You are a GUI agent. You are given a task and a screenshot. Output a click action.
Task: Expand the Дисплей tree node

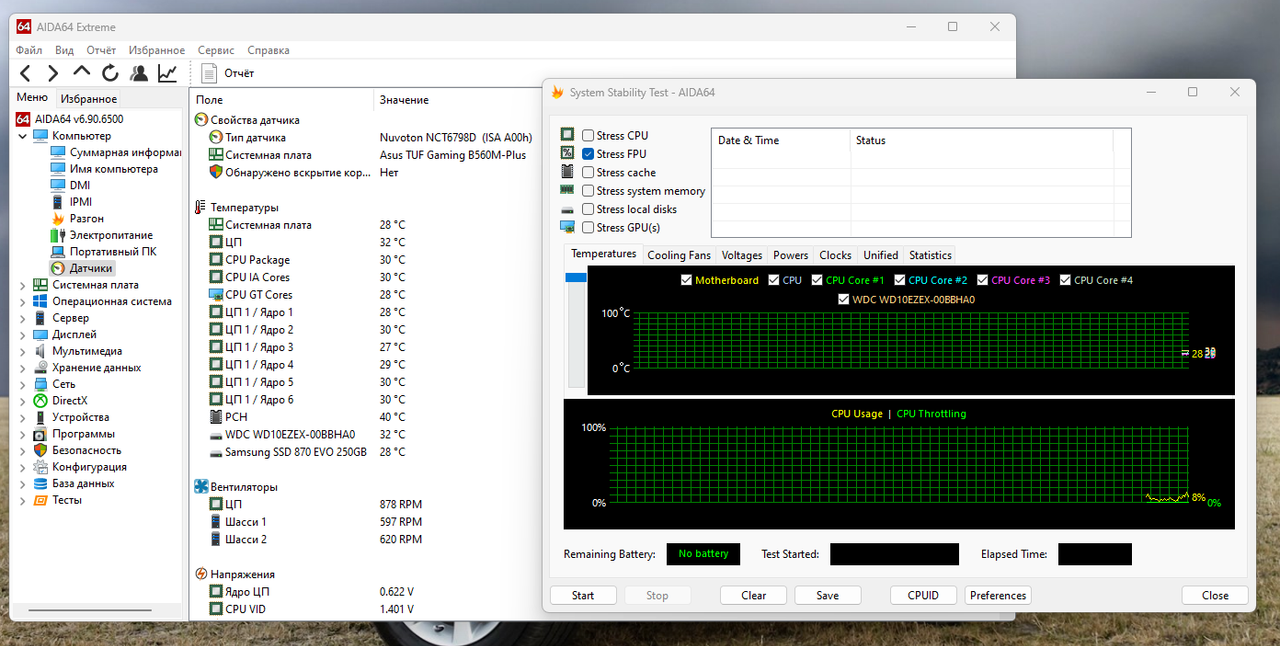[x=24, y=335]
